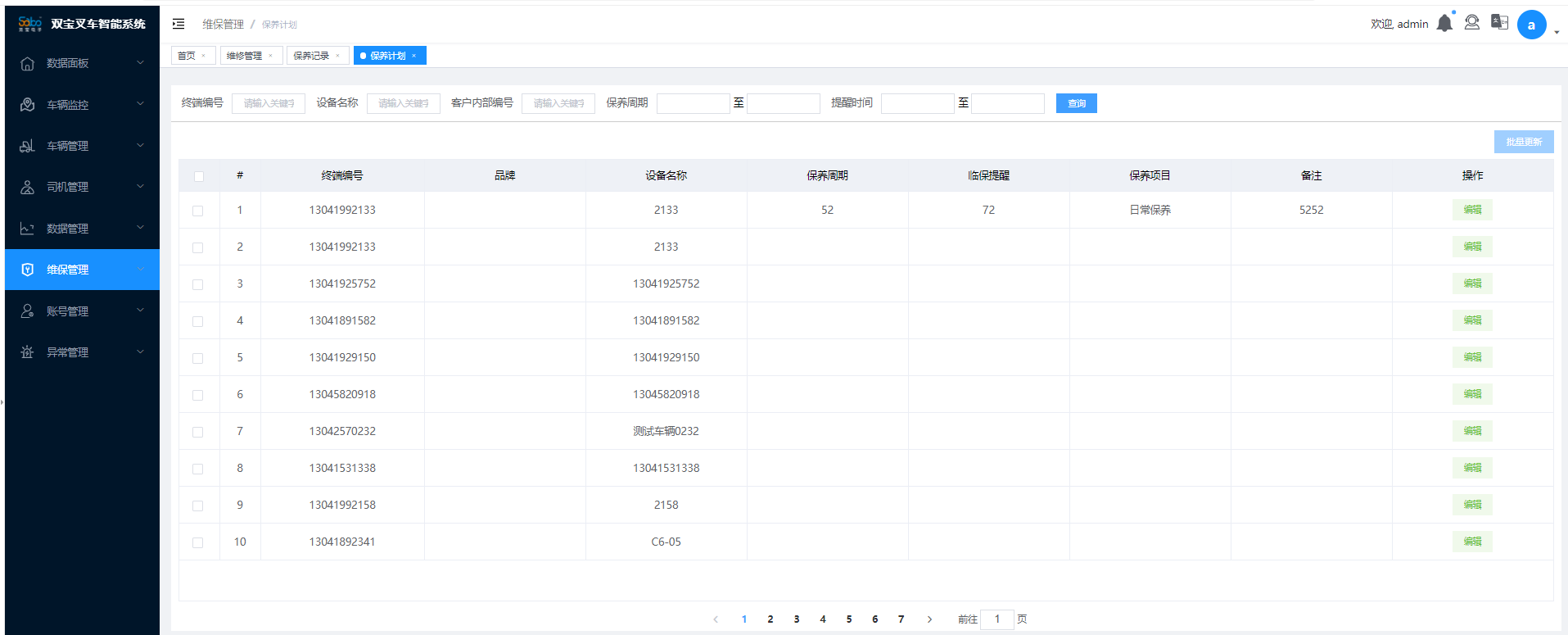Click the 车辆监控 location icon

click(27, 104)
